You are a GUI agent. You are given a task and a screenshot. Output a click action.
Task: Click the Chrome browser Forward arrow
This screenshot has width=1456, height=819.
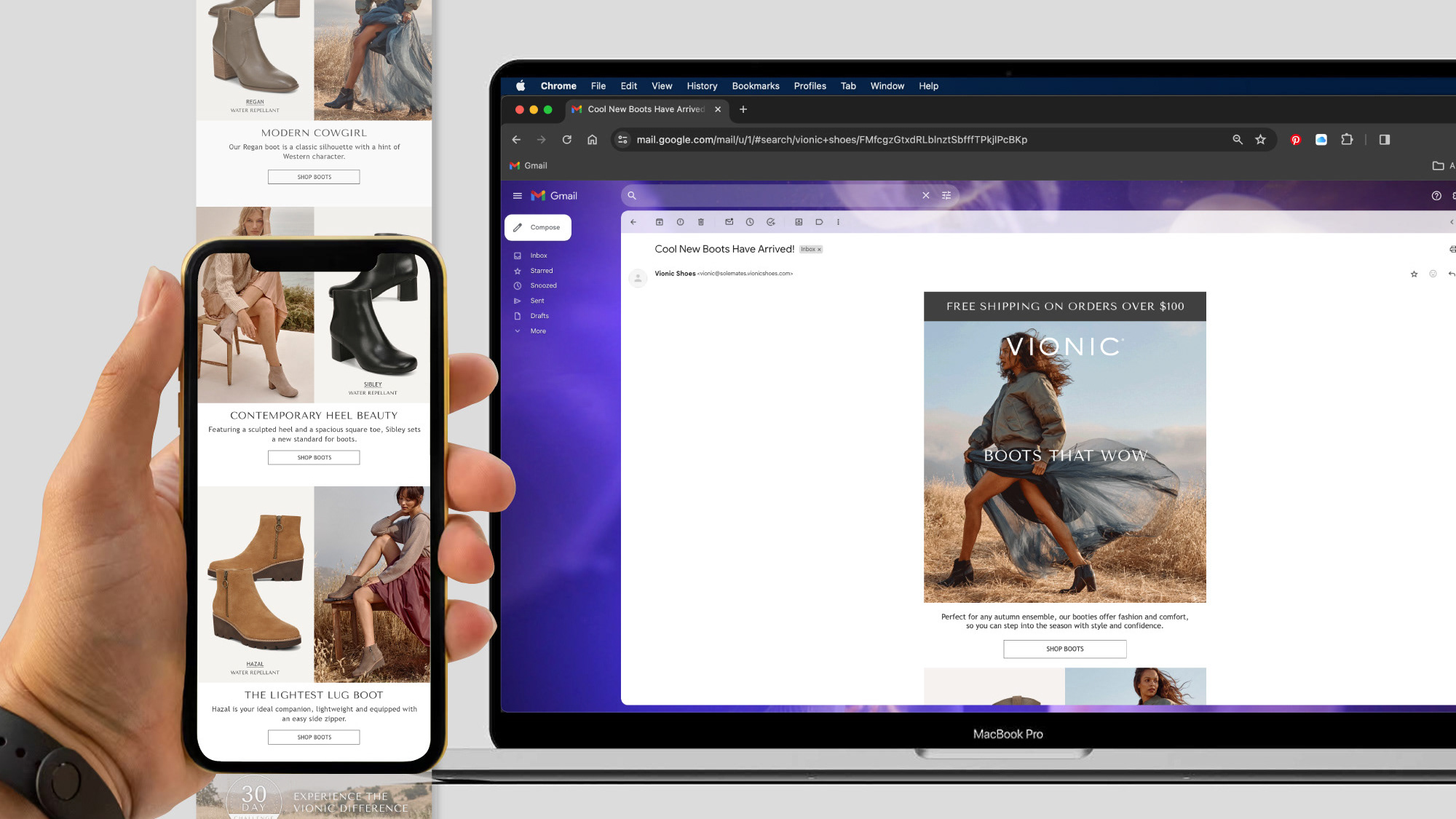pos(541,140)
